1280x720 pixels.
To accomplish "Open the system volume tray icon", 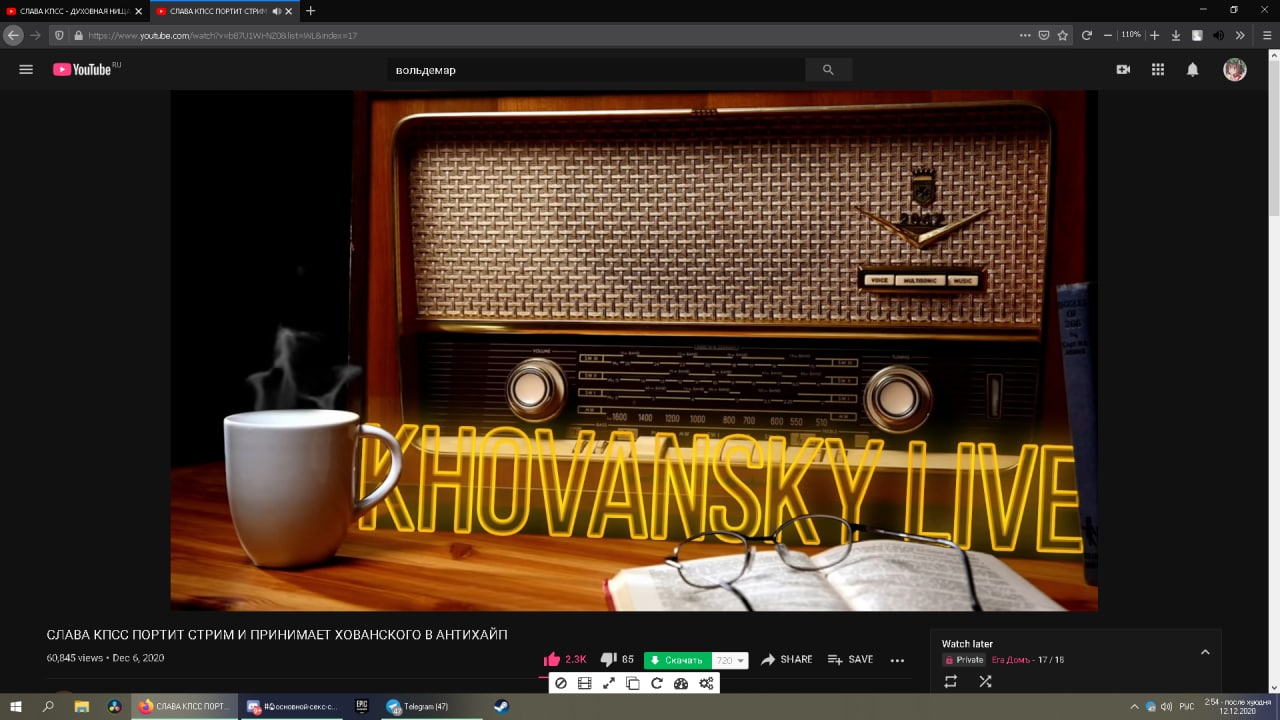I will click(x=1166, y=706).
